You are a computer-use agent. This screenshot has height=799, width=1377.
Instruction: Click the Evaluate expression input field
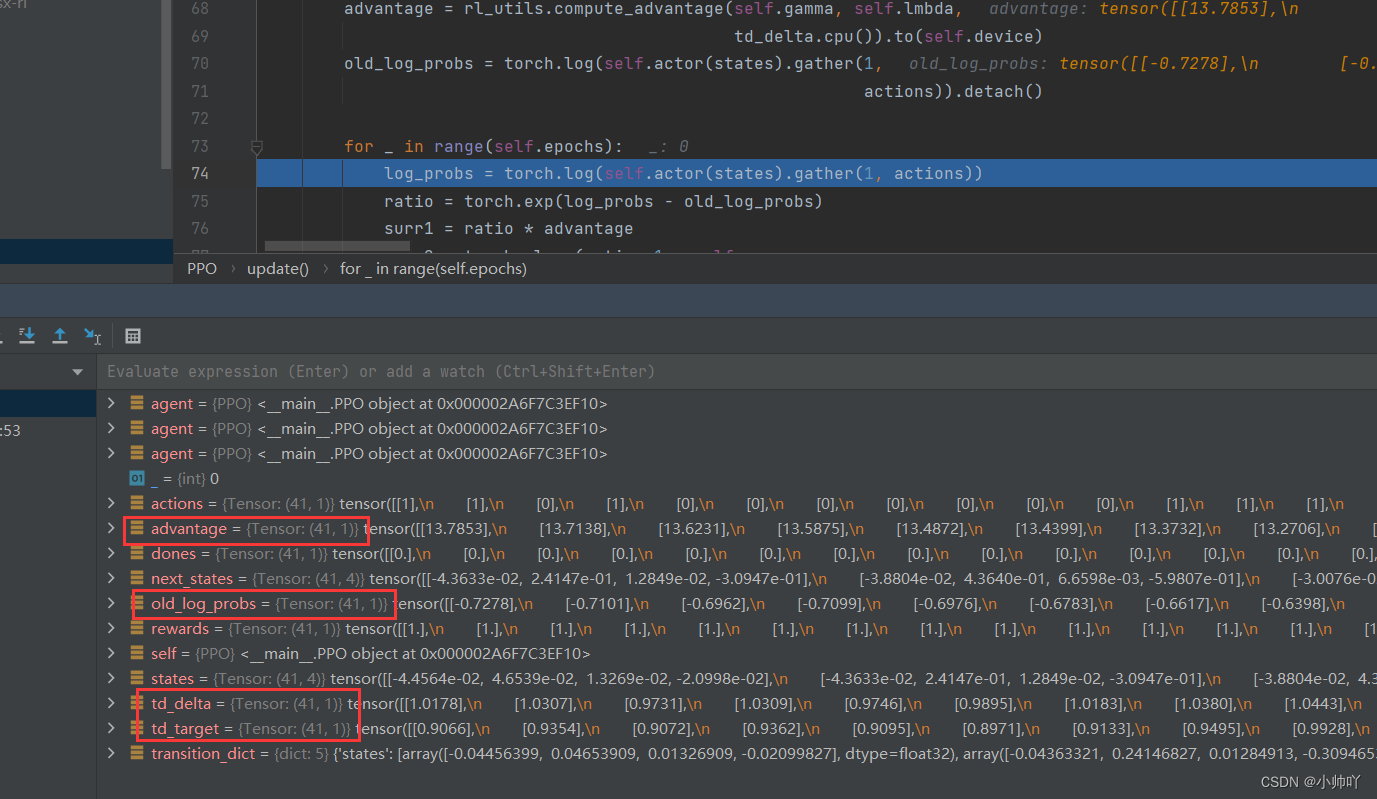coord(738,371)
